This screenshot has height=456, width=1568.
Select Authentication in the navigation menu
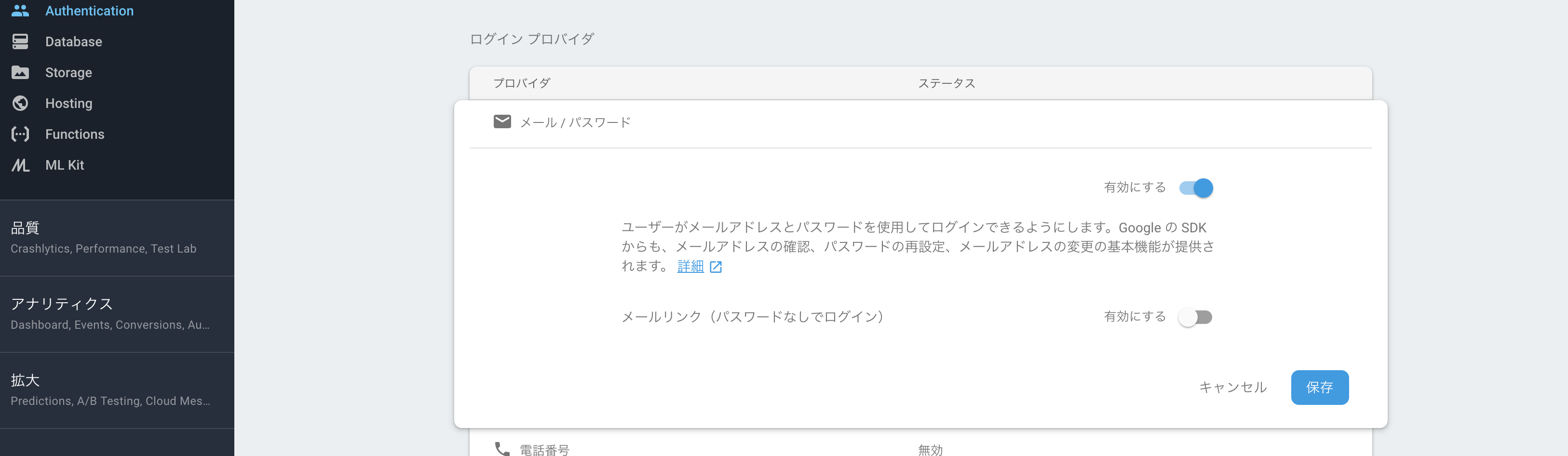[x=90, y=10]
